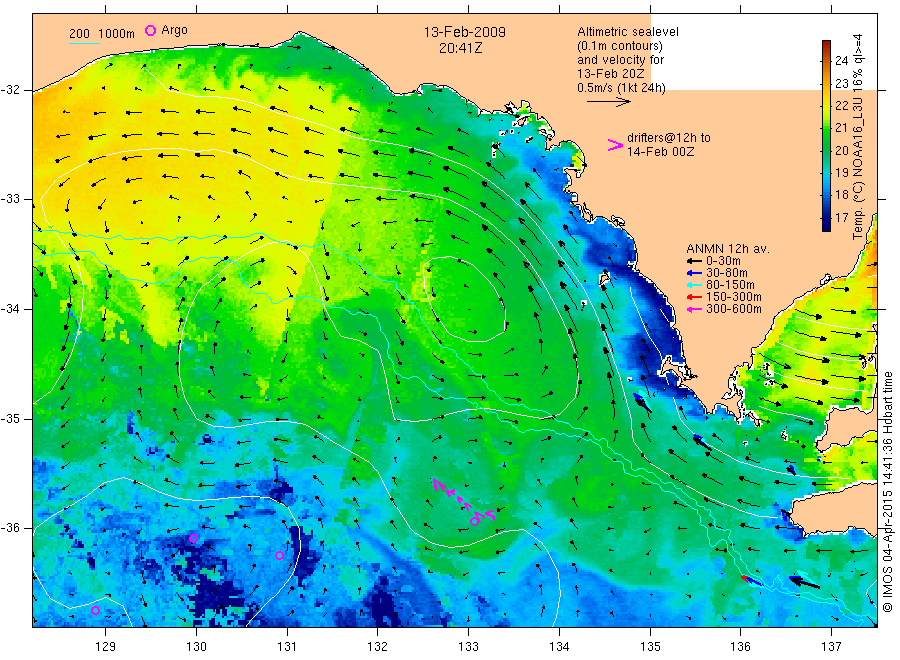Screen dimensions: 900x660
Task: Click the 132 longitude axis label
Action: coord(378,647)
